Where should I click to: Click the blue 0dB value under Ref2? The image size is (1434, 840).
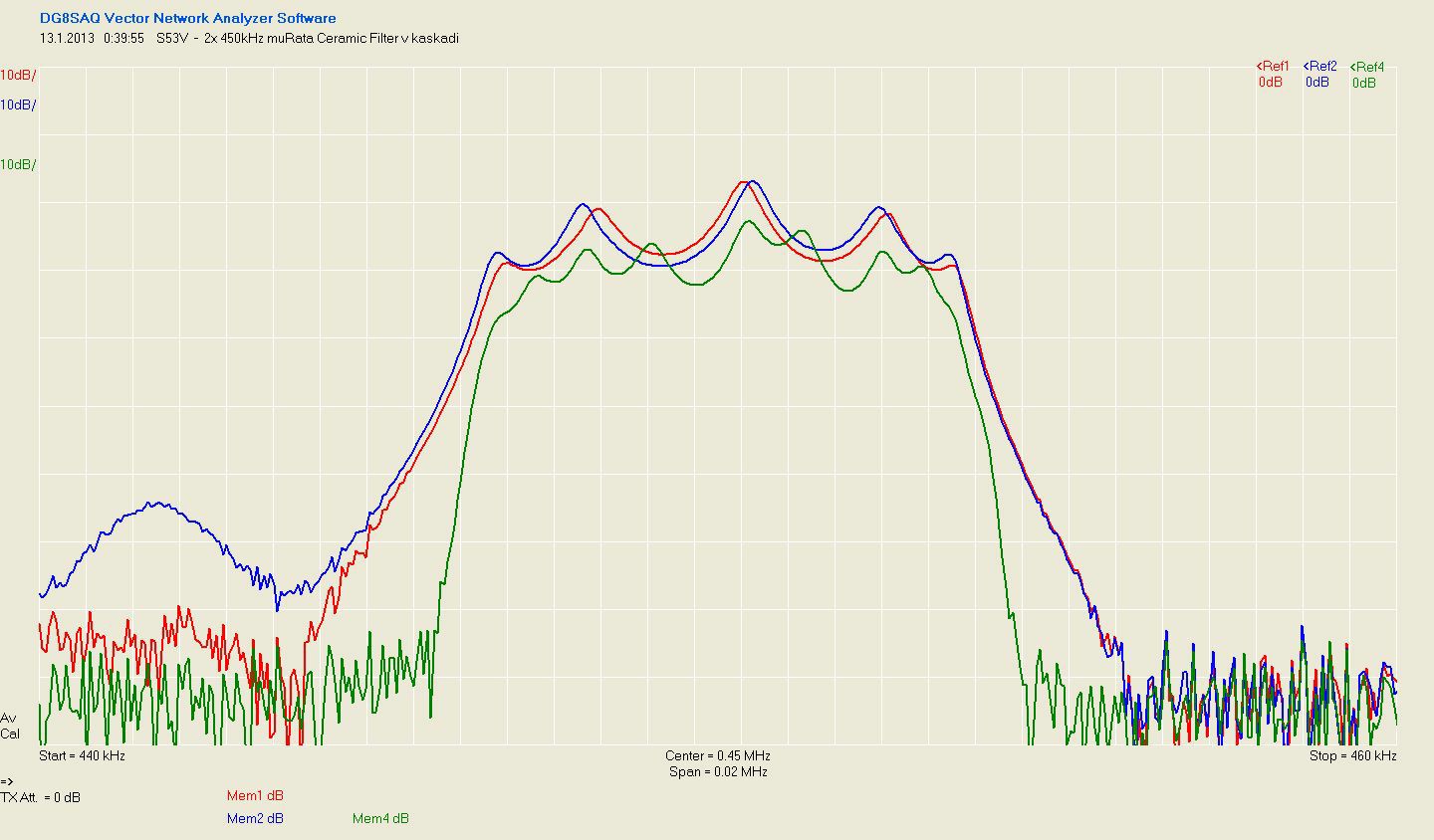click(1316, 83)
